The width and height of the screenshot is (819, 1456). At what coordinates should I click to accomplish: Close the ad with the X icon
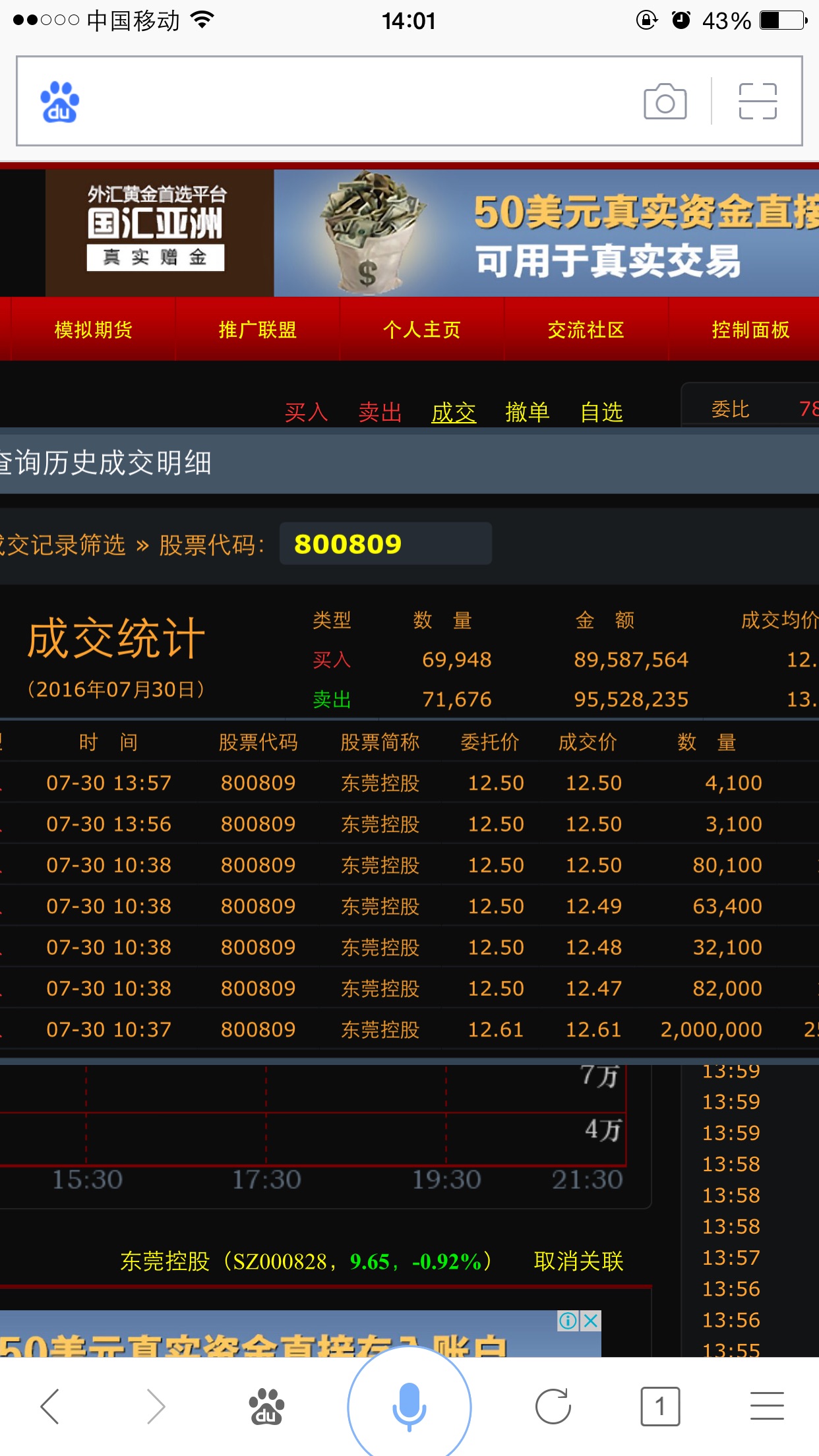tap(591, 1320)
